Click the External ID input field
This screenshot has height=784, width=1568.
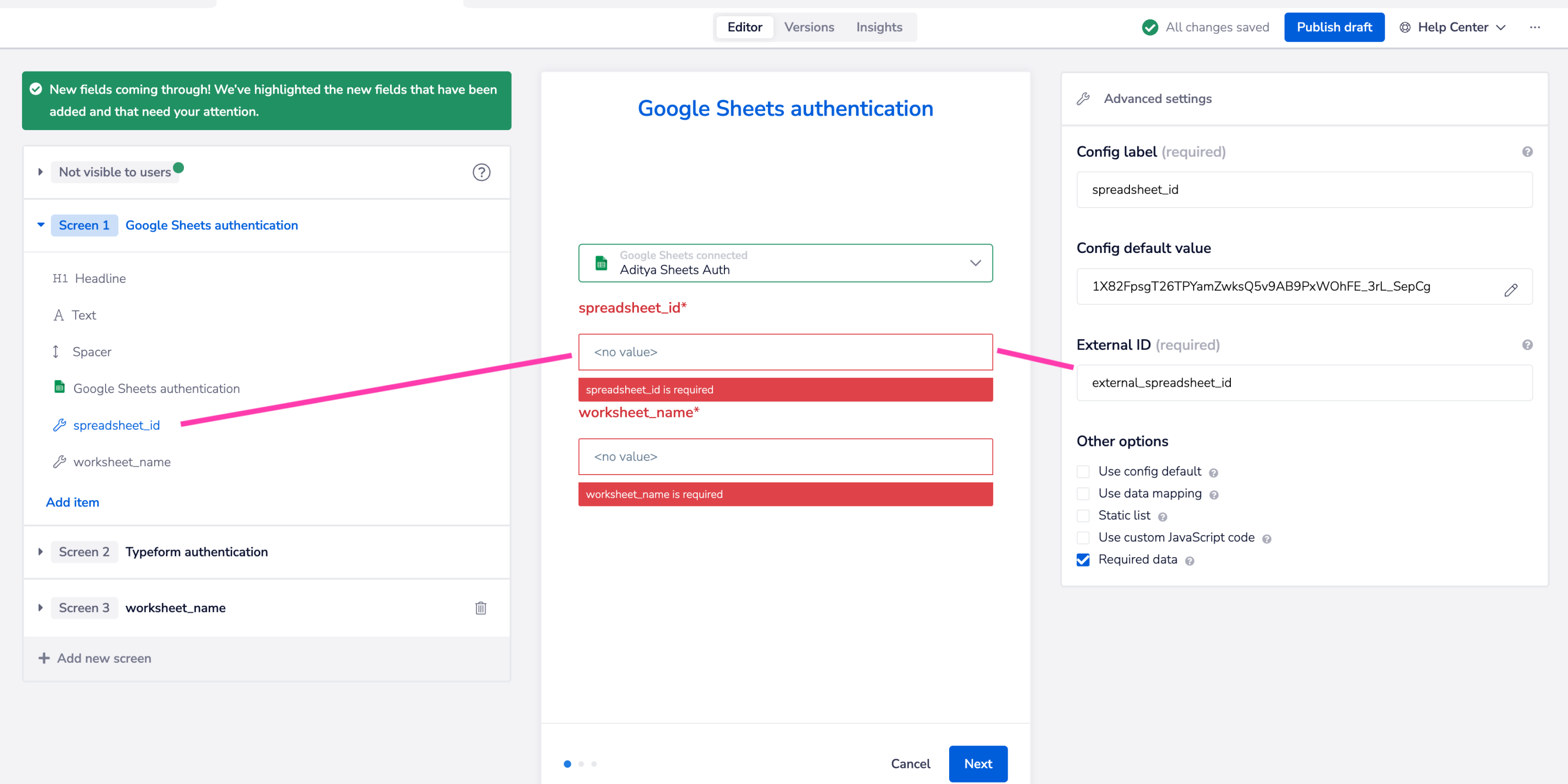[x=1304, y=382]
